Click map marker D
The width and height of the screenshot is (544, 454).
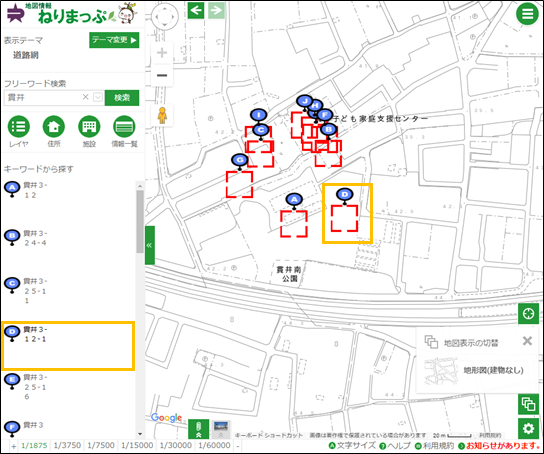345,196
